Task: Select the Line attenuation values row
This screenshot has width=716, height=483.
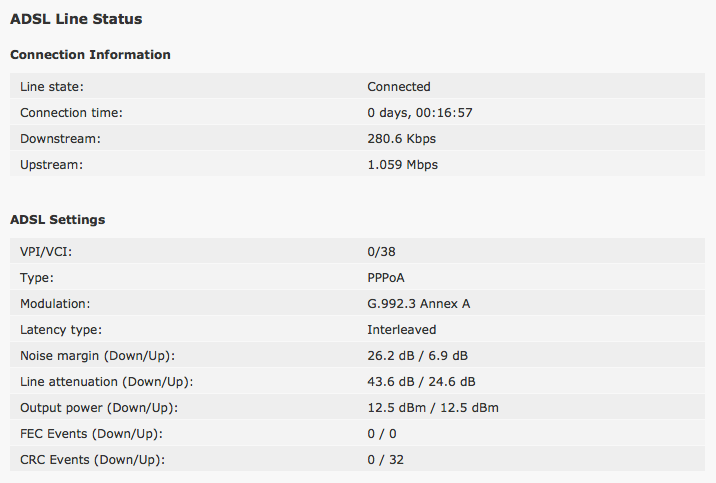Action: 357,382
